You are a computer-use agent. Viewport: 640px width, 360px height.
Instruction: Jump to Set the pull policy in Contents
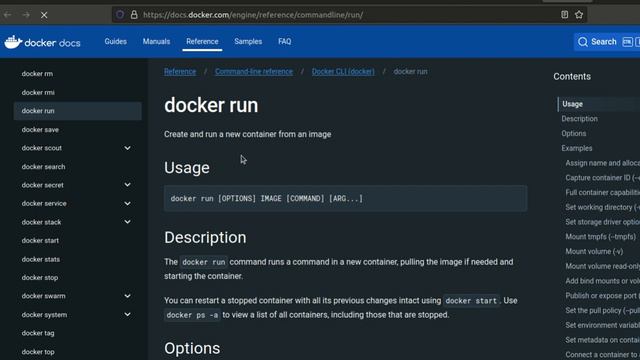pyautogui.click(x=602, y=311)
